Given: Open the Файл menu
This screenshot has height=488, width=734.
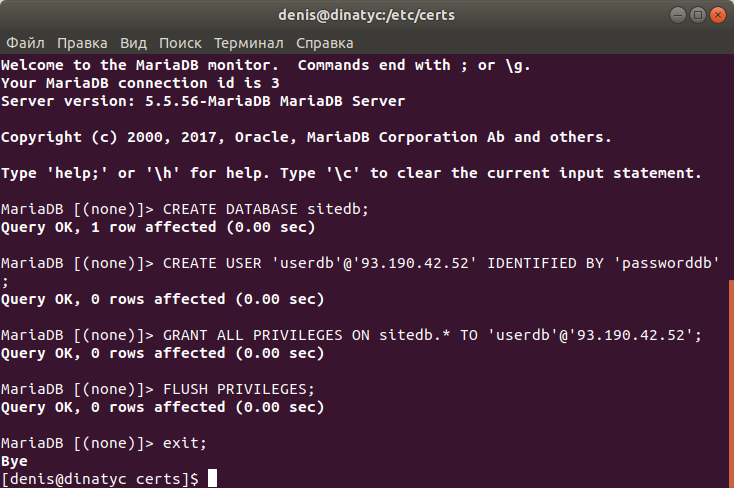Looking at the screenshot, I should (x=25, y=43).
